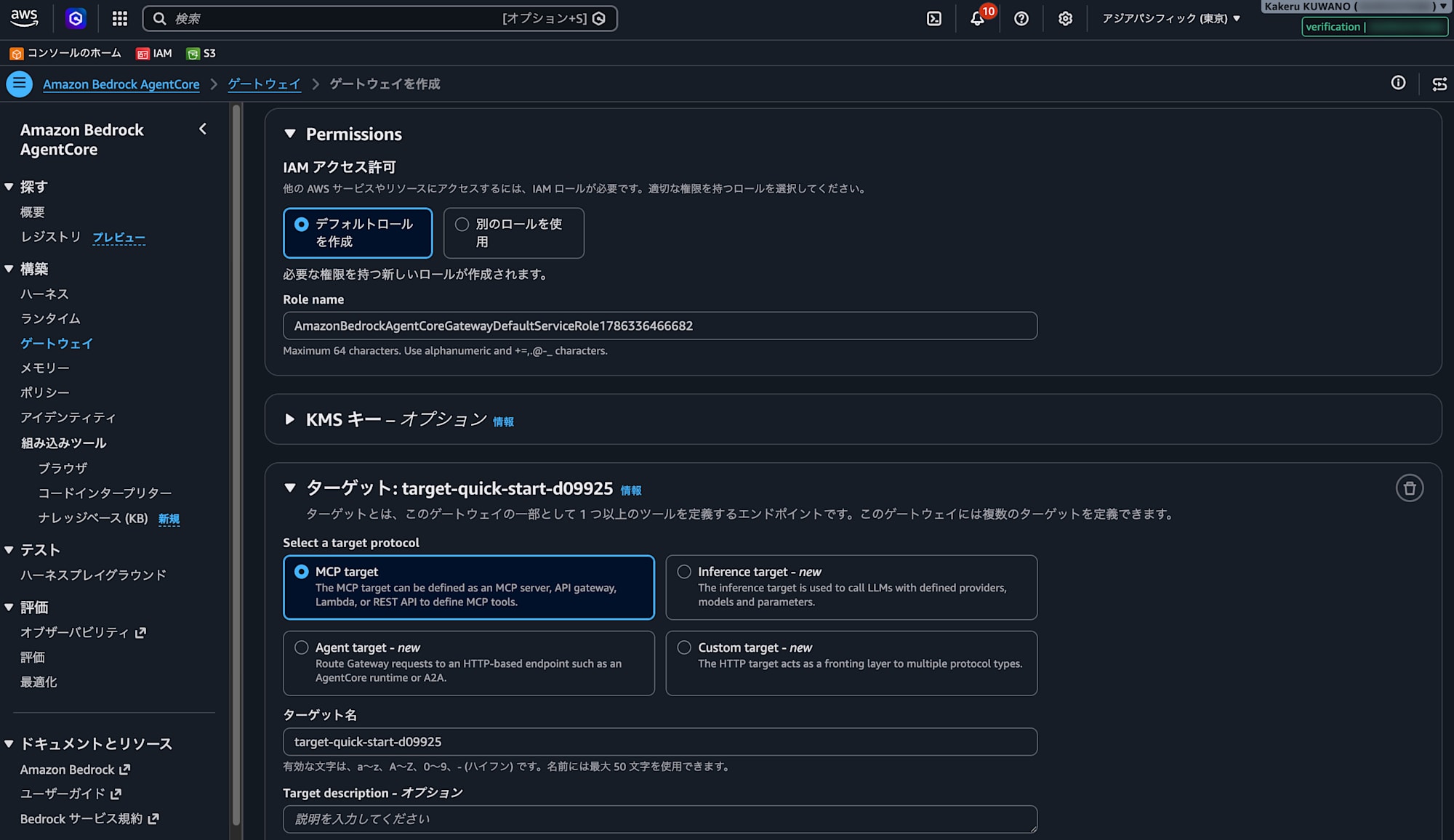The width and height of the screenshot is (1454, 840).
Task: Open ポリシー in the sidebar
Action: click(x=45, y=392)
